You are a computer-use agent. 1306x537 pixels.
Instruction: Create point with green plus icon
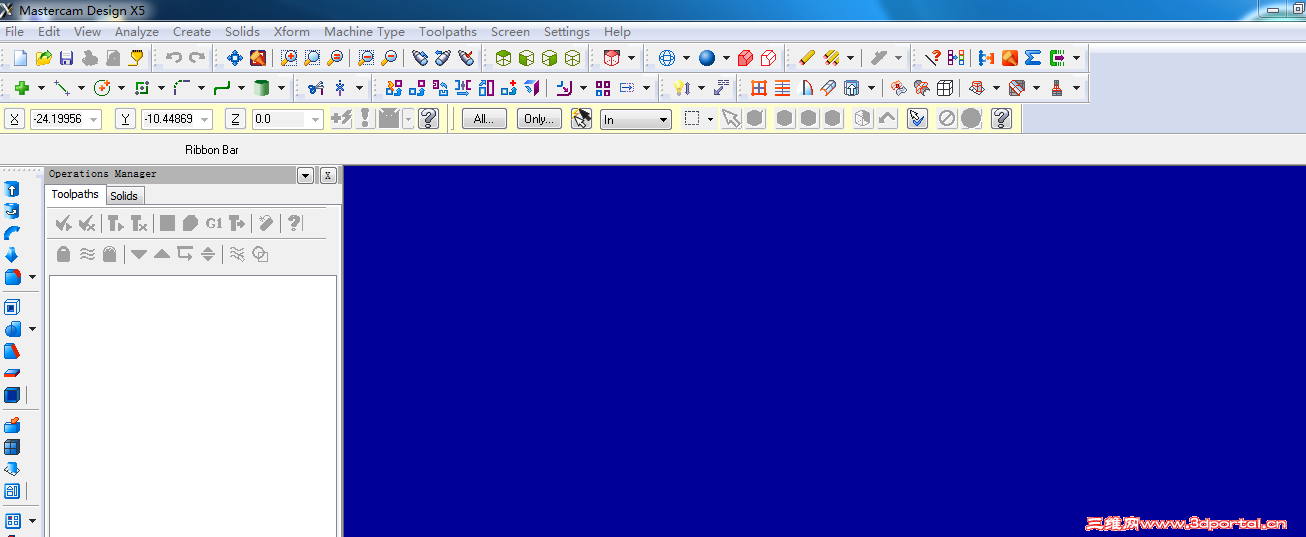pos(21,88)
